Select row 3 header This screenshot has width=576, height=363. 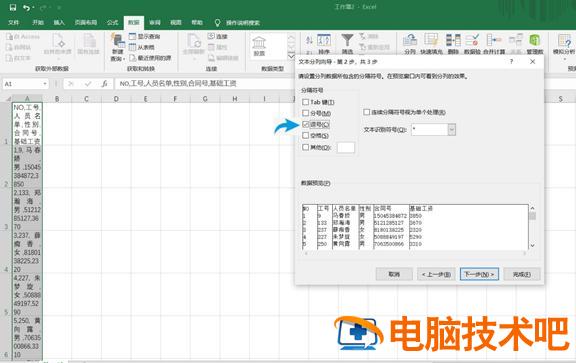coord(6,209)
